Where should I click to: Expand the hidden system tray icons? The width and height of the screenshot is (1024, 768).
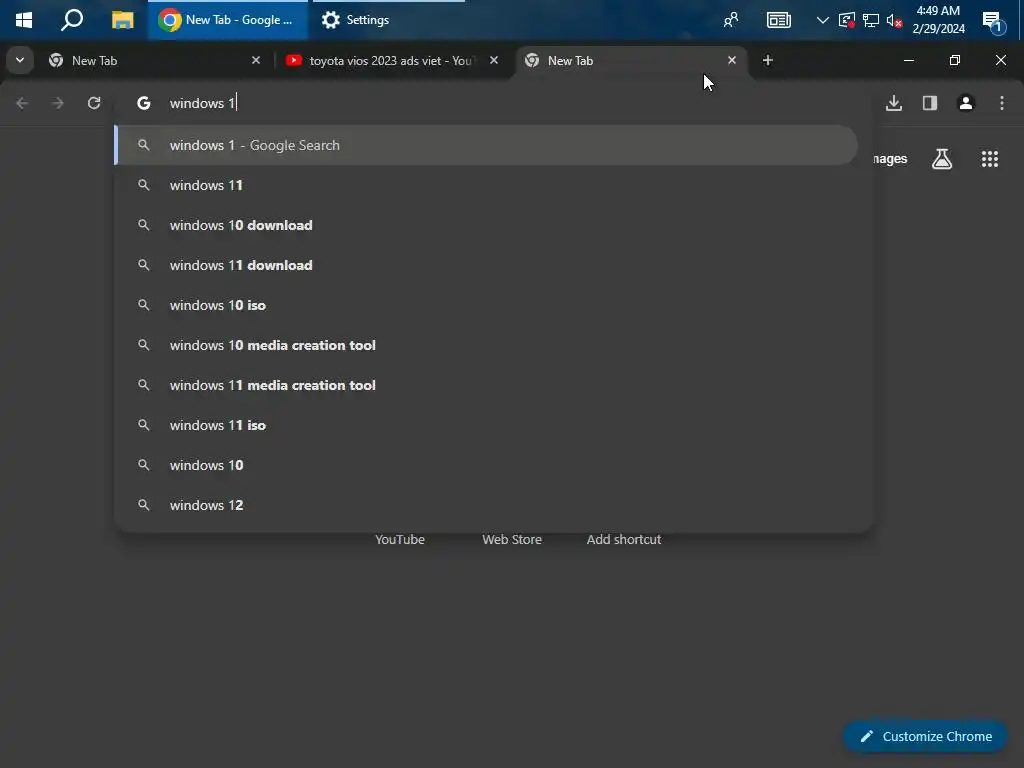pyautogui.click(x=822, y=20)
